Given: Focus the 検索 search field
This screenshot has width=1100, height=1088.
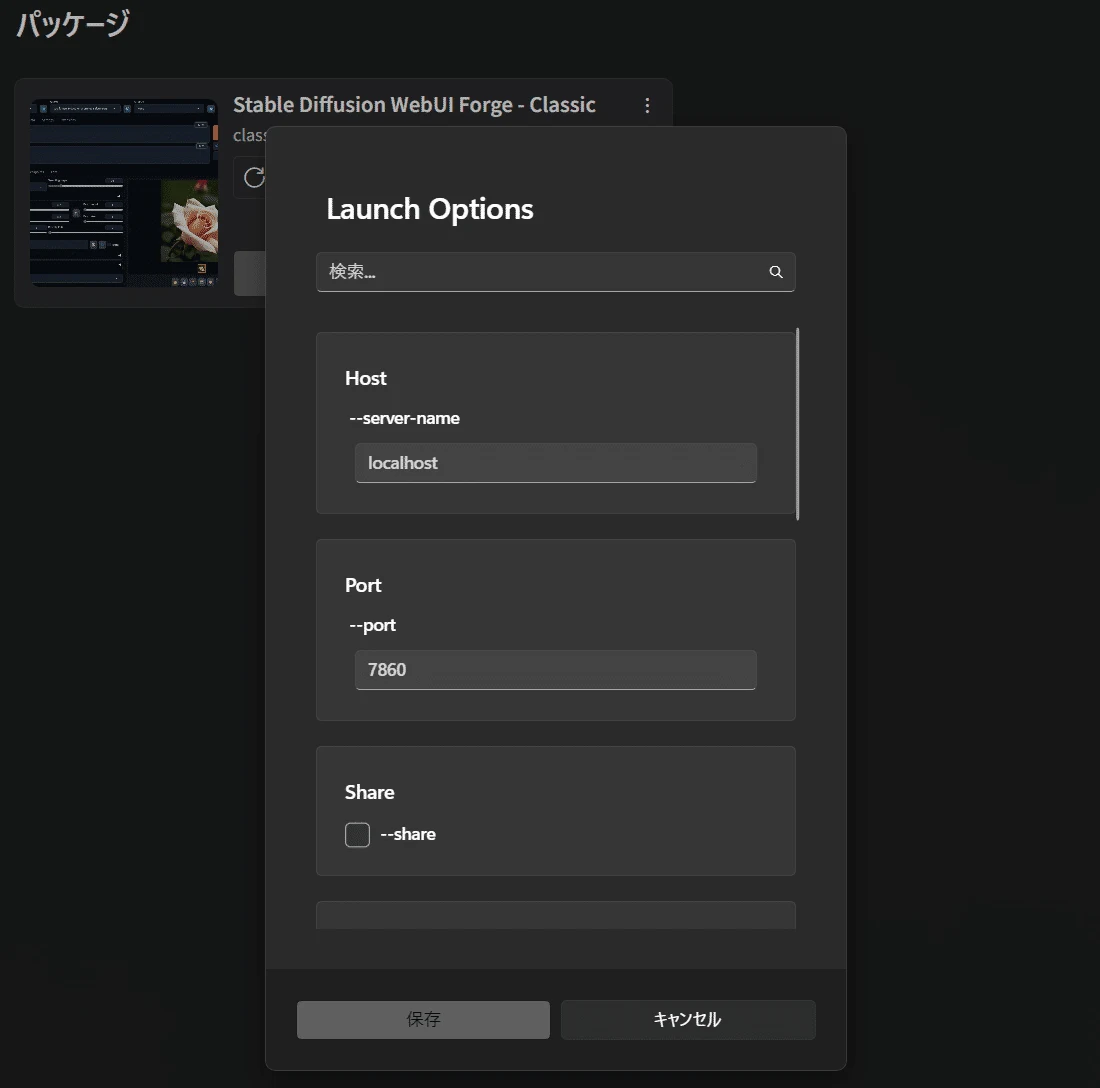Looking at the screenshot, I should tap(556, 272).
